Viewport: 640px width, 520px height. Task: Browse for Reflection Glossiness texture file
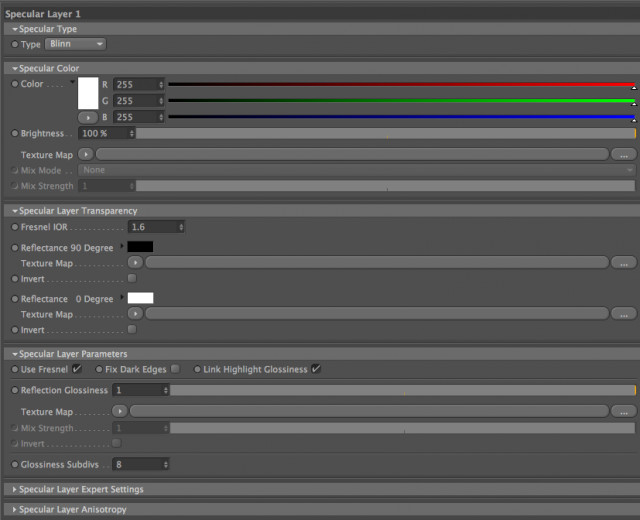tap(624, 411)
